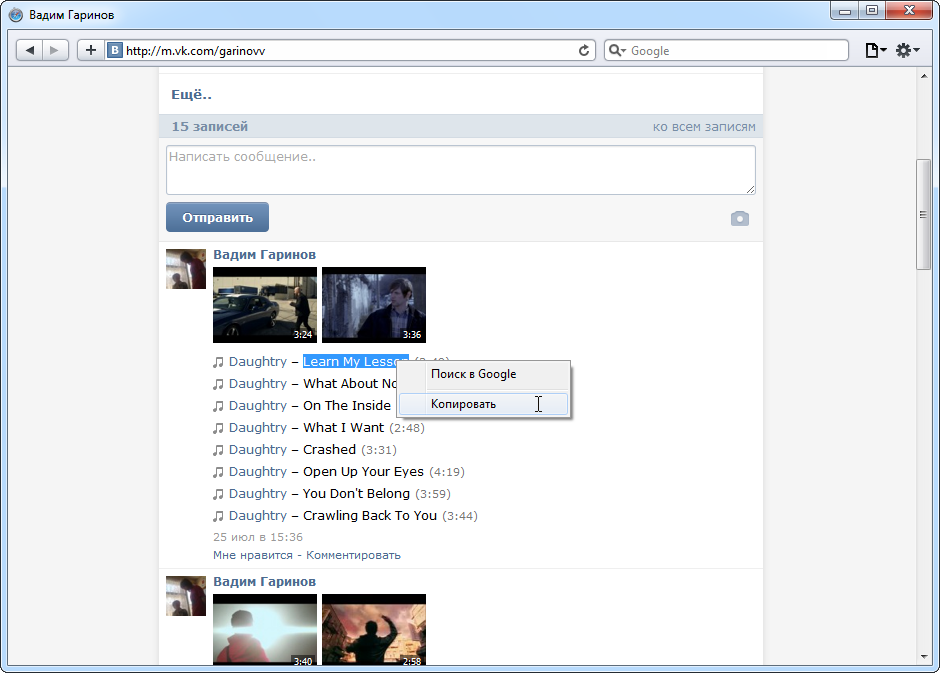
Task: Open the 3:24 video thumbnail
Action: [x=265, y=305]
